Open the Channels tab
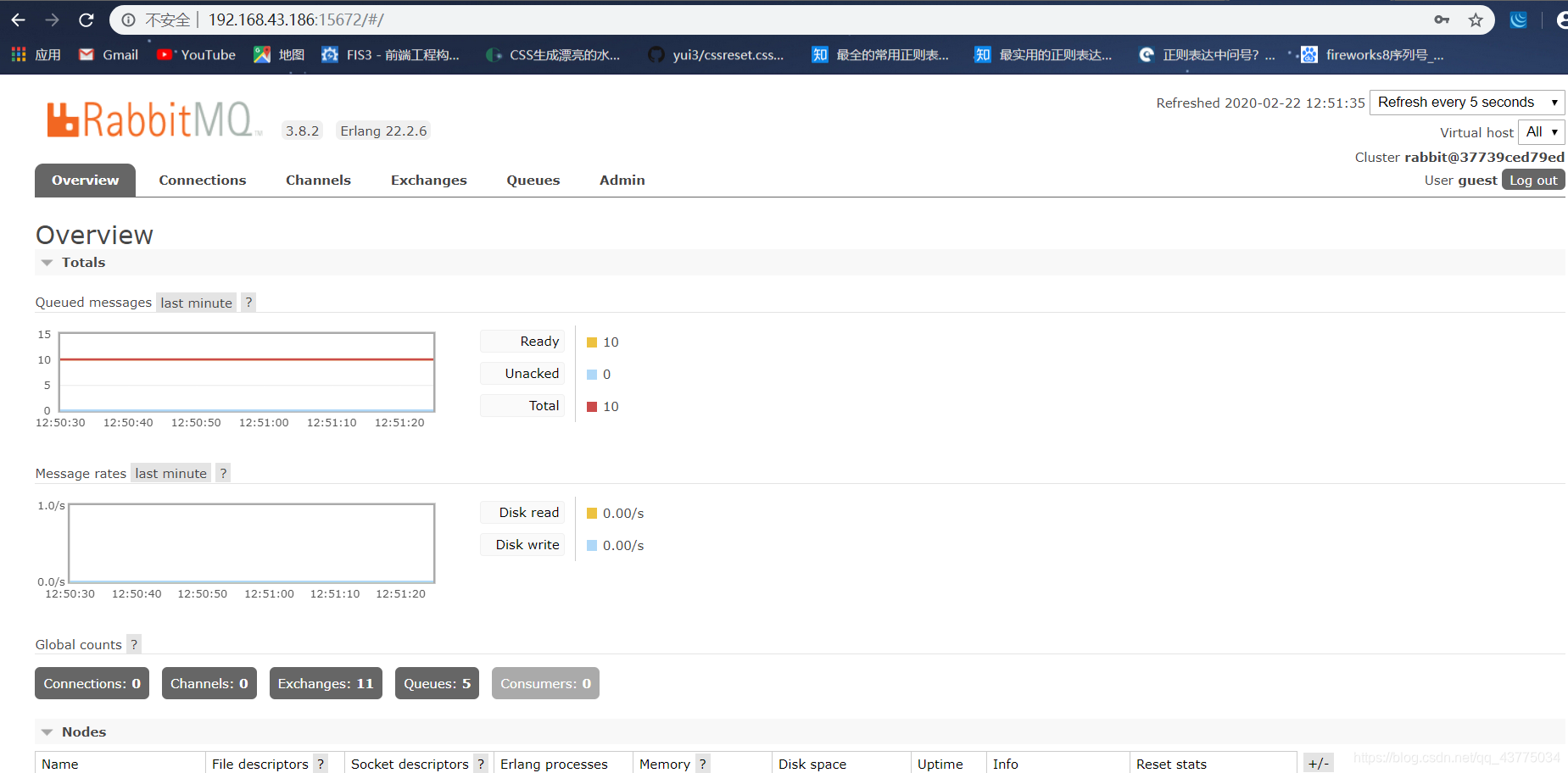The height and width of the screenshot is (773, 1568). [318, 180]
